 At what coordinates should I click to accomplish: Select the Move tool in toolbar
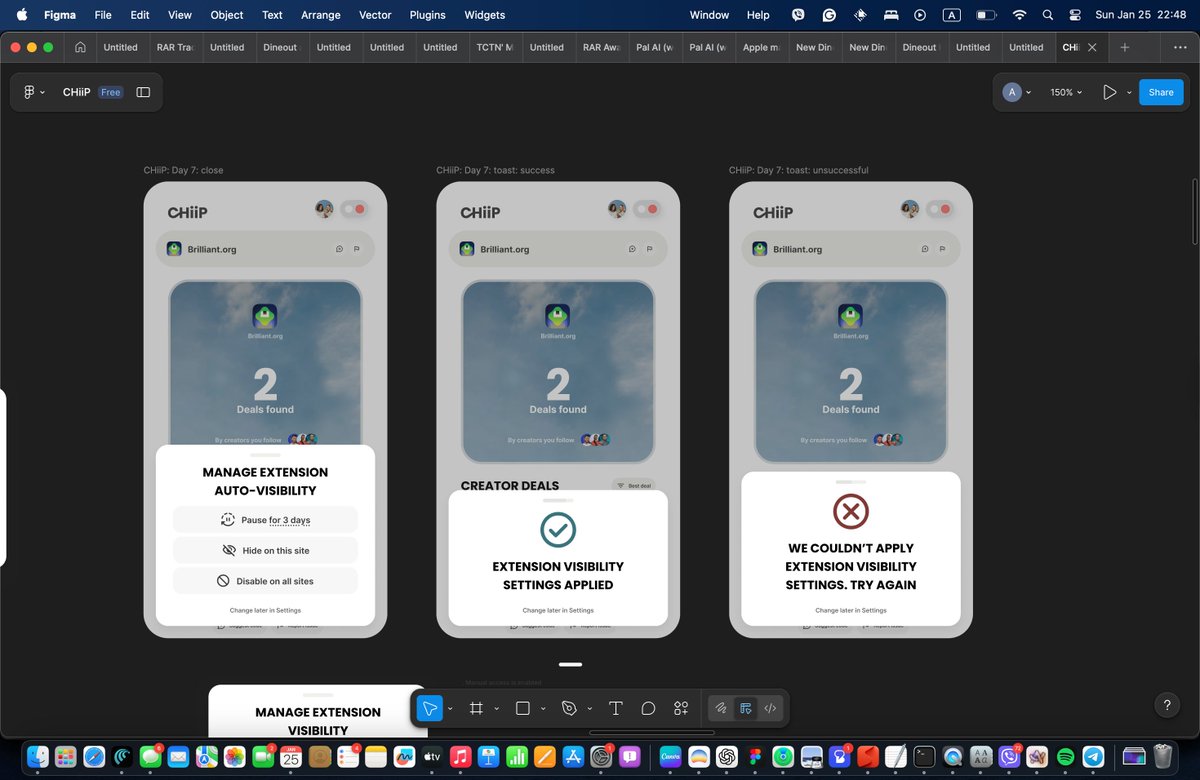pos(429,708)
